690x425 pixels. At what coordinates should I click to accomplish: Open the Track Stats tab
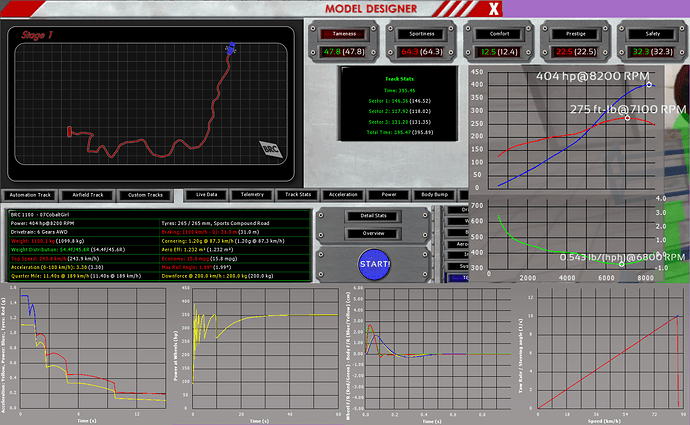pos(298,195)
